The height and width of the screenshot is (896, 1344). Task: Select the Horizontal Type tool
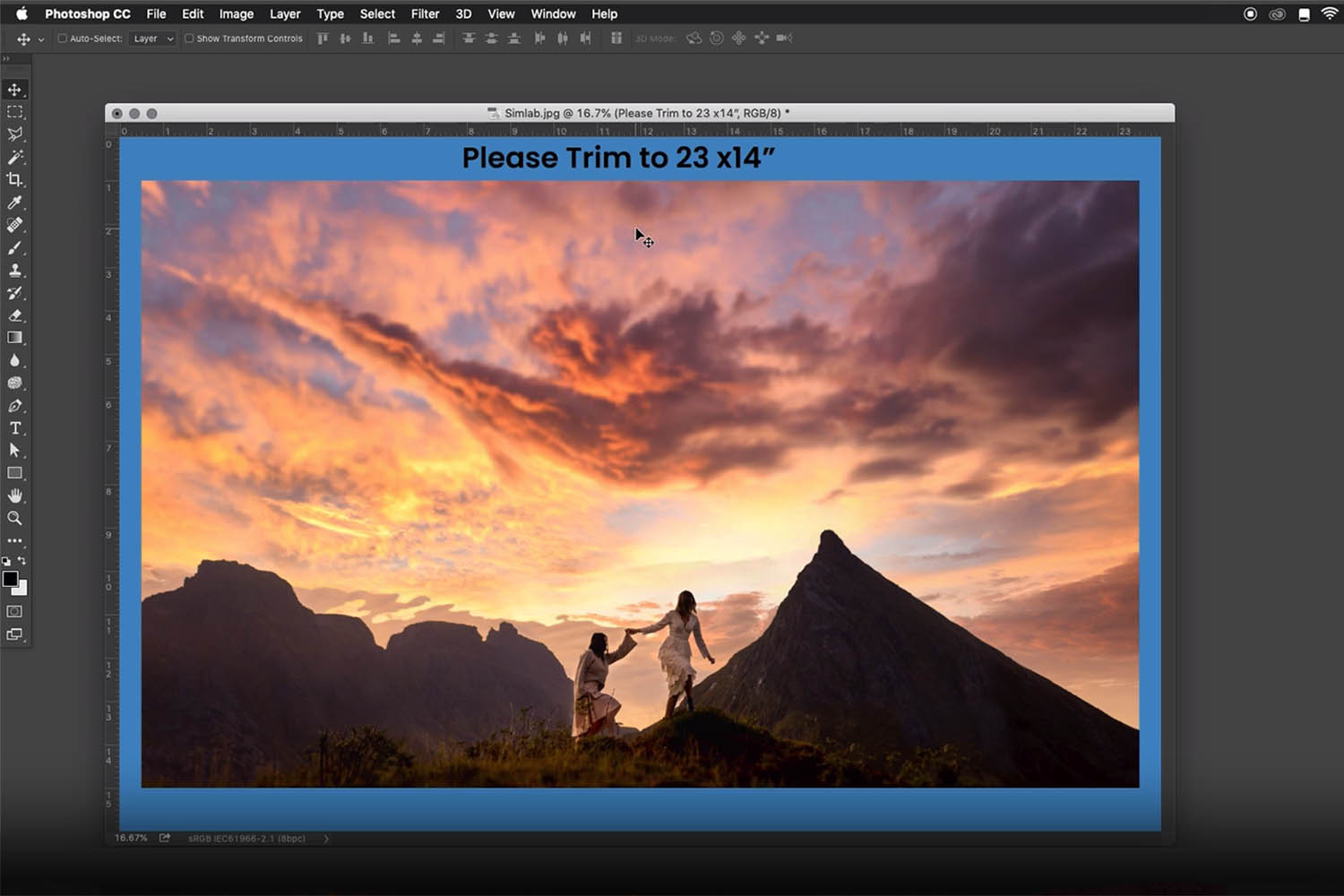click(x=14, y=428)
